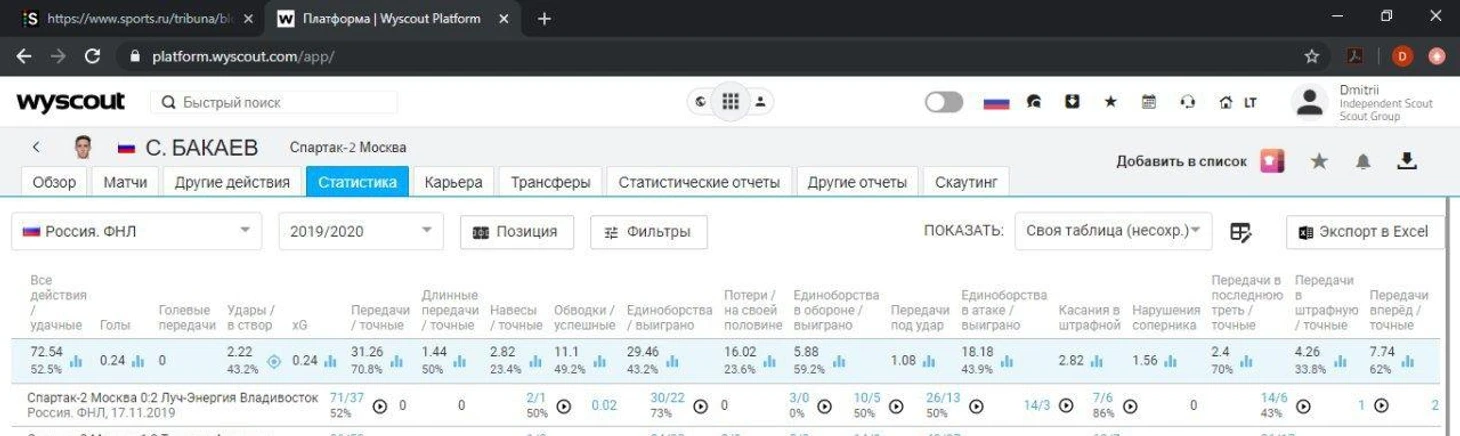Click the globe icon beside the apps grid
Image resolution: width=1460 pixels, height=436 pixels.
coord(701,102)
